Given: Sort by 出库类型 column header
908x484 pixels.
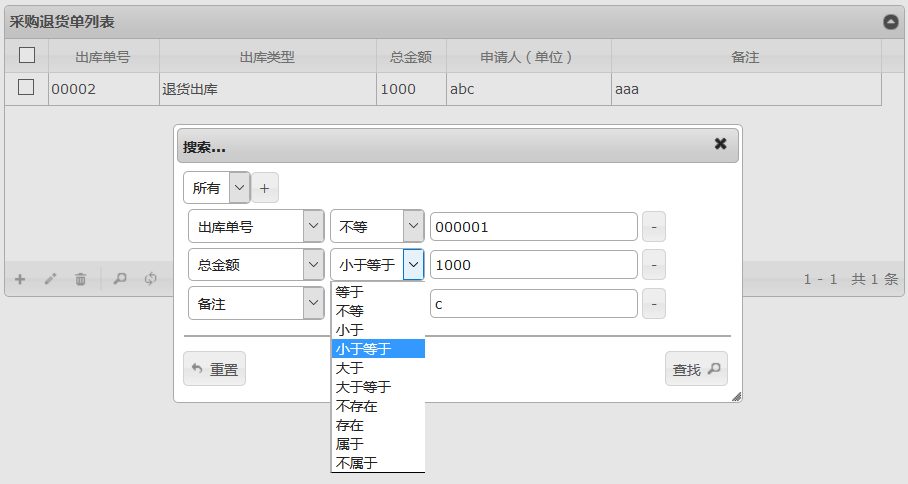Looking at the screenshot, I should (267, 57).
